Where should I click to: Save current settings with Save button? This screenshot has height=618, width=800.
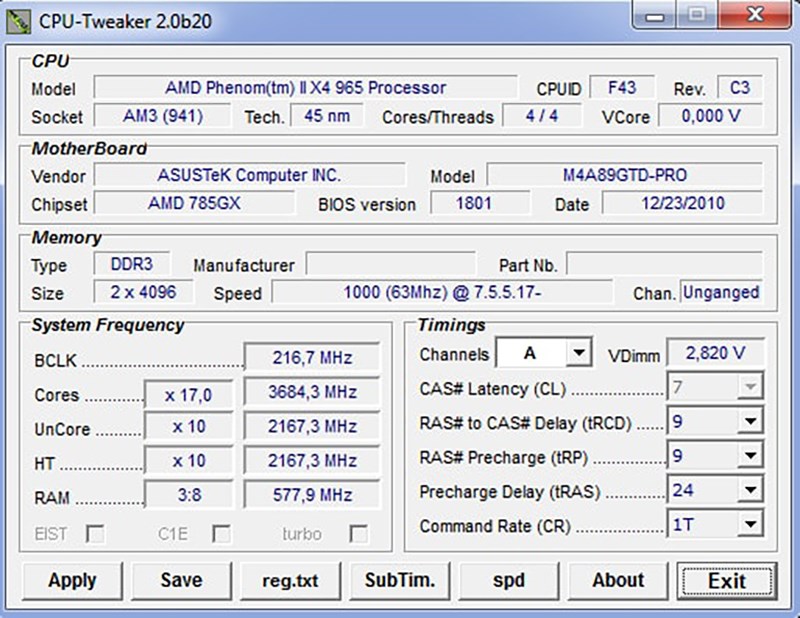(x=181, y=581)
